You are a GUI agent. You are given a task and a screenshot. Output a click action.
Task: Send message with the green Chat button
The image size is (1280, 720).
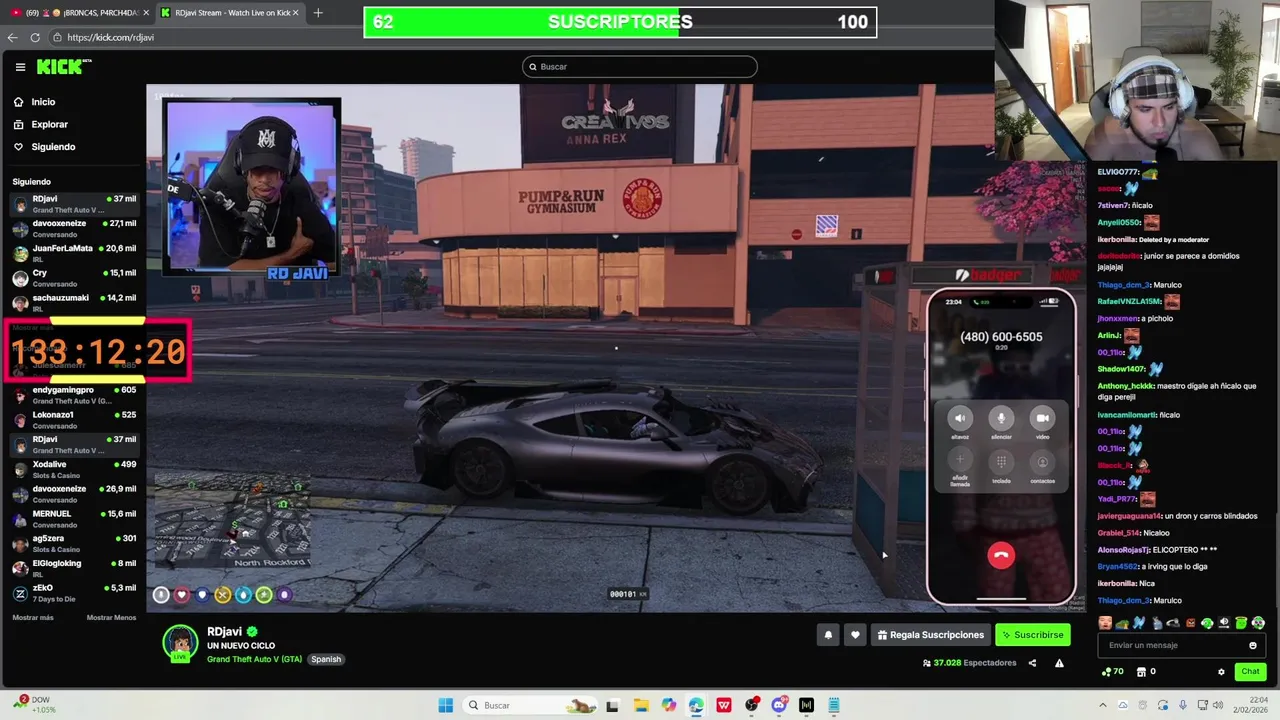coord(1250,672)
